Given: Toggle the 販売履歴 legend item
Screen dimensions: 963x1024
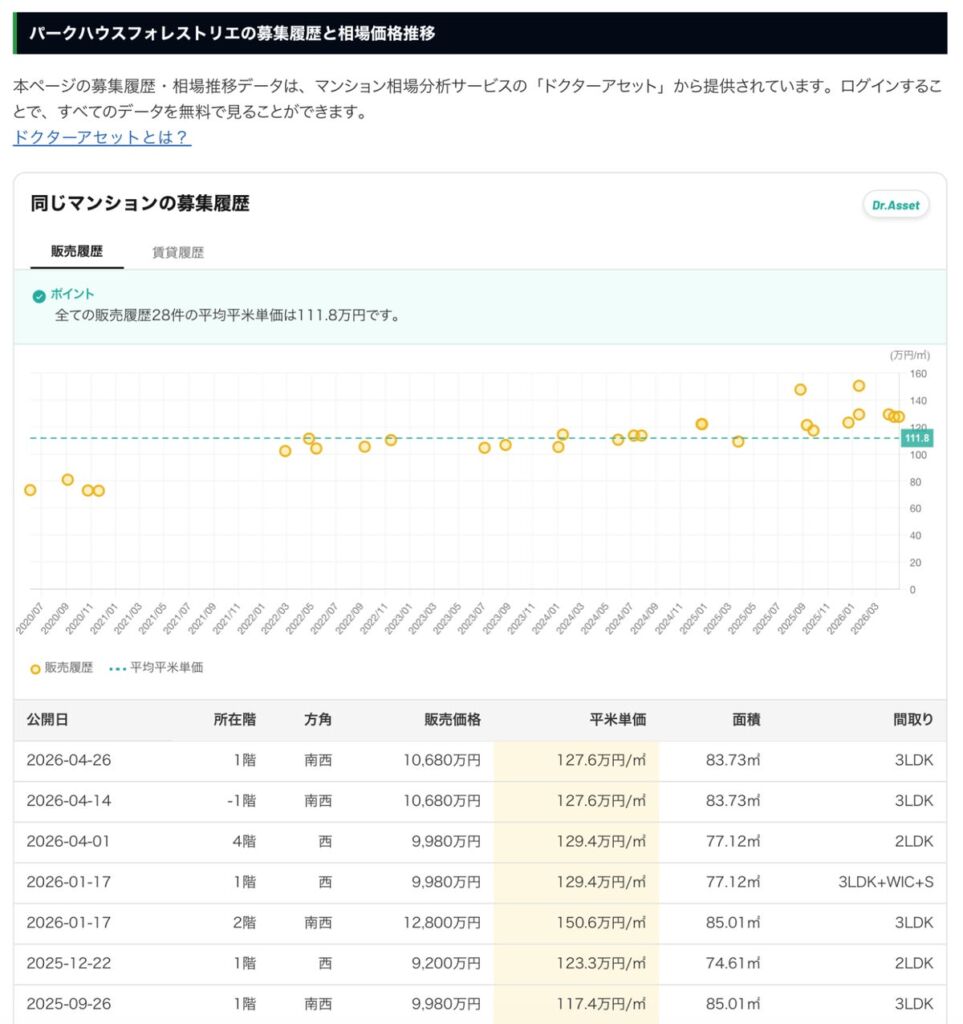Looking at the screenshot, I should coord(62,667).
